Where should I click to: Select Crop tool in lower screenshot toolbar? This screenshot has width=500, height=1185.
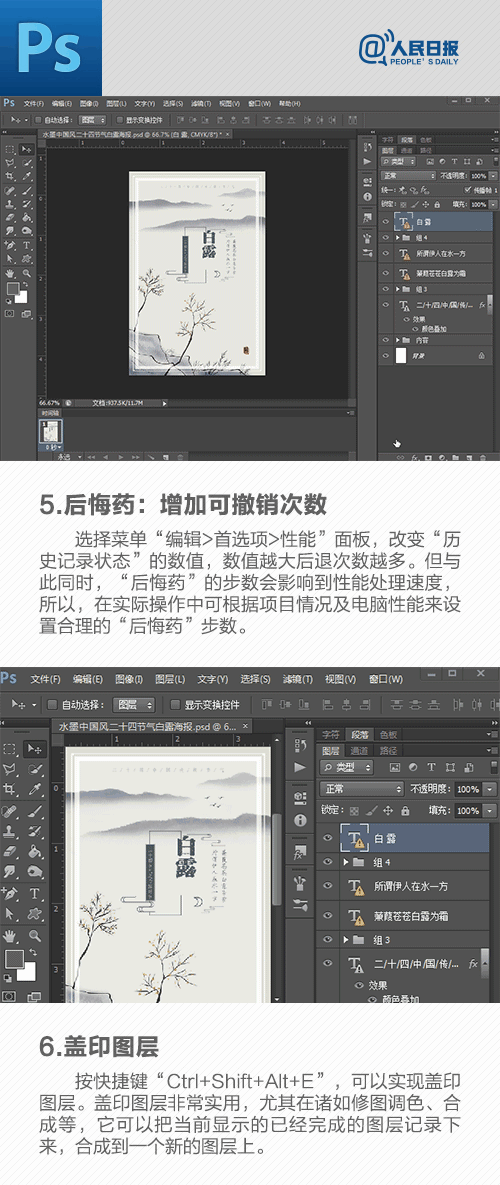[x=11, y=791]
